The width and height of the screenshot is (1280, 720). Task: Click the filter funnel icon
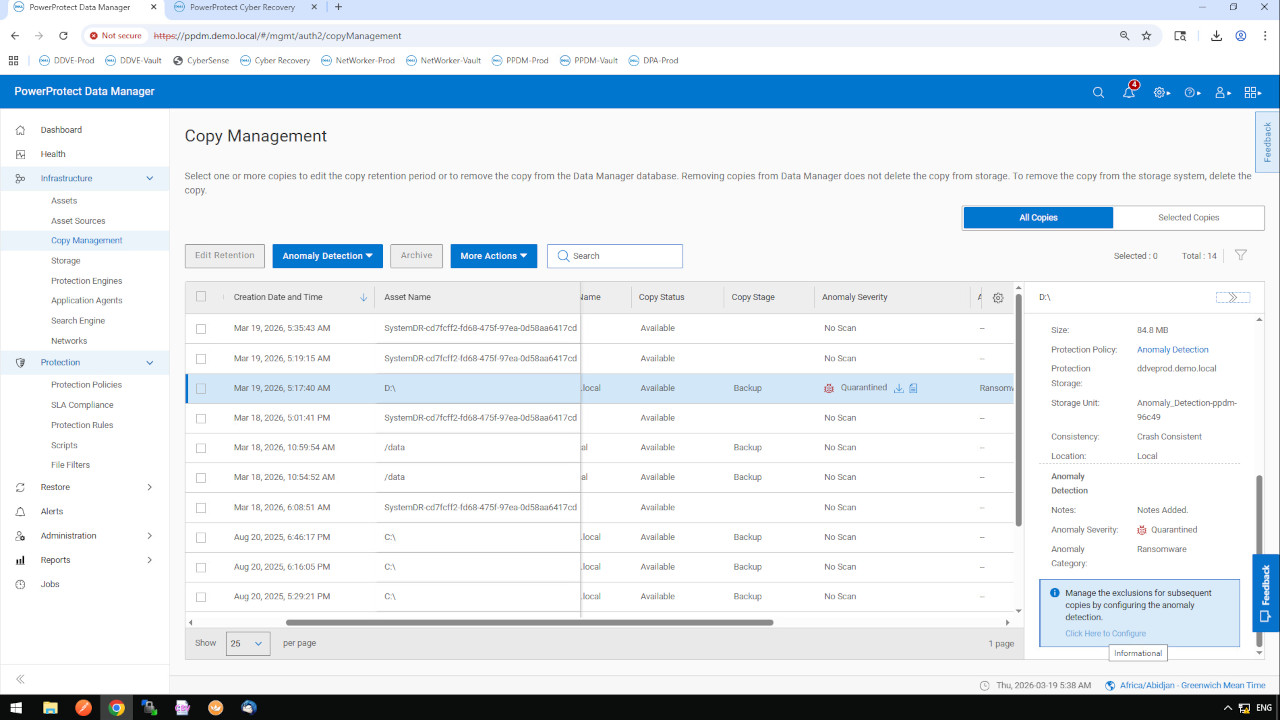pos(1241,255)
